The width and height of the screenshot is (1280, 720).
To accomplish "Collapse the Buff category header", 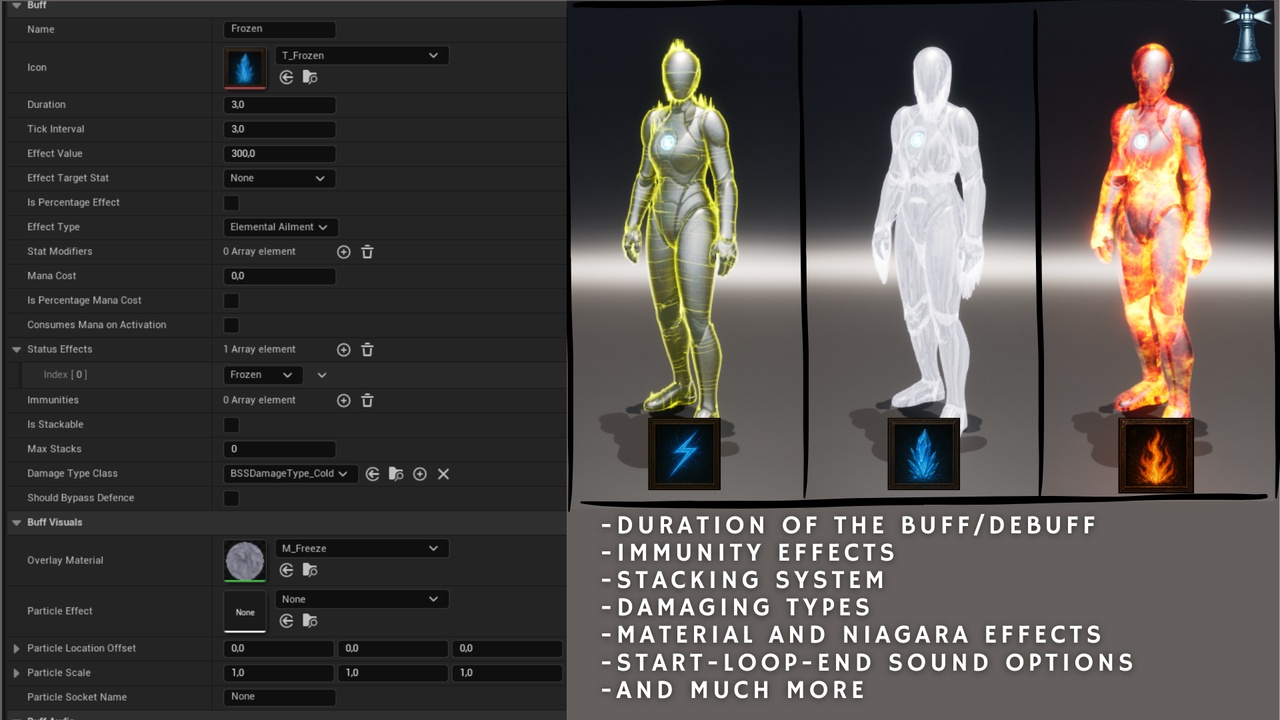I will click(x=16, y=6).
